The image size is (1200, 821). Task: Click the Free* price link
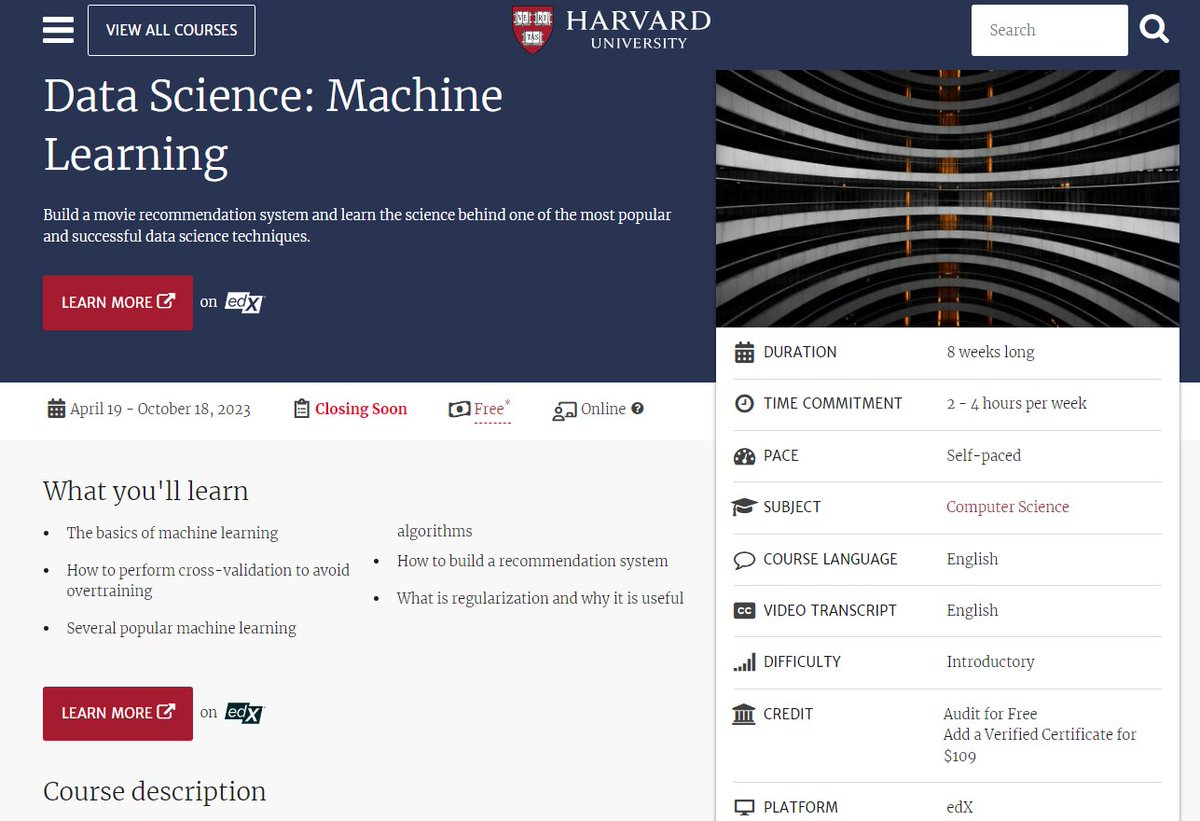tap(492, 409)
